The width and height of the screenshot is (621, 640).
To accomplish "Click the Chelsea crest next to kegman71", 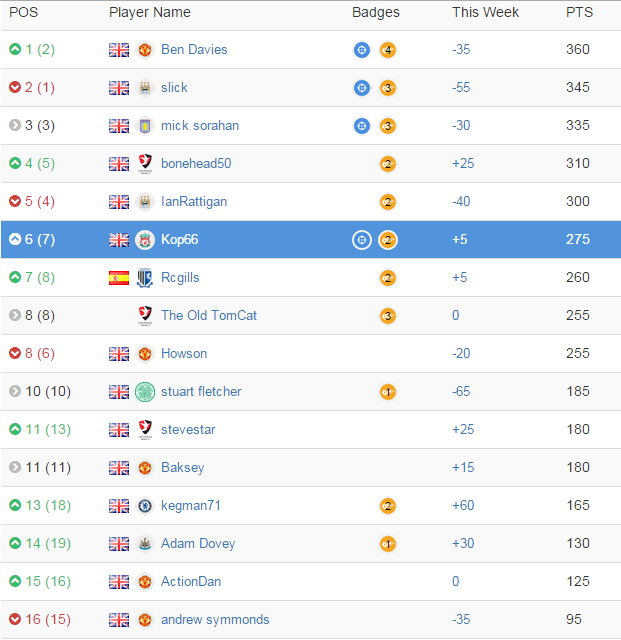I will (145, 506).
